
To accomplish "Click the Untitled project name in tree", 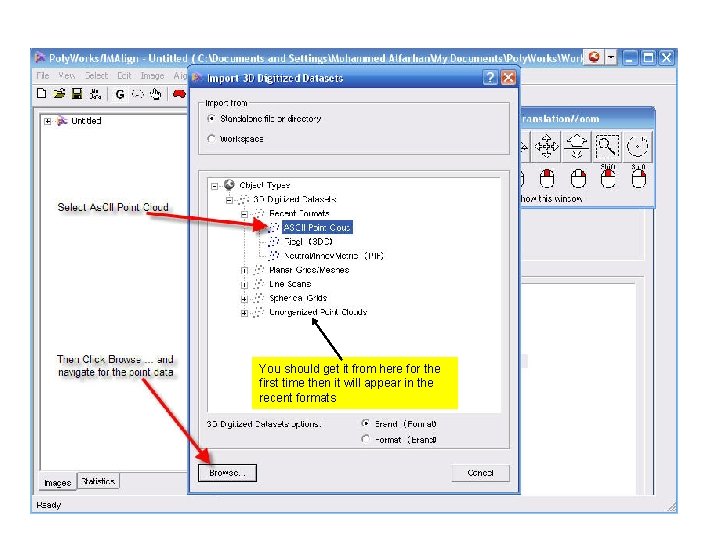I will pyautogui.click(x=86, y=121).
